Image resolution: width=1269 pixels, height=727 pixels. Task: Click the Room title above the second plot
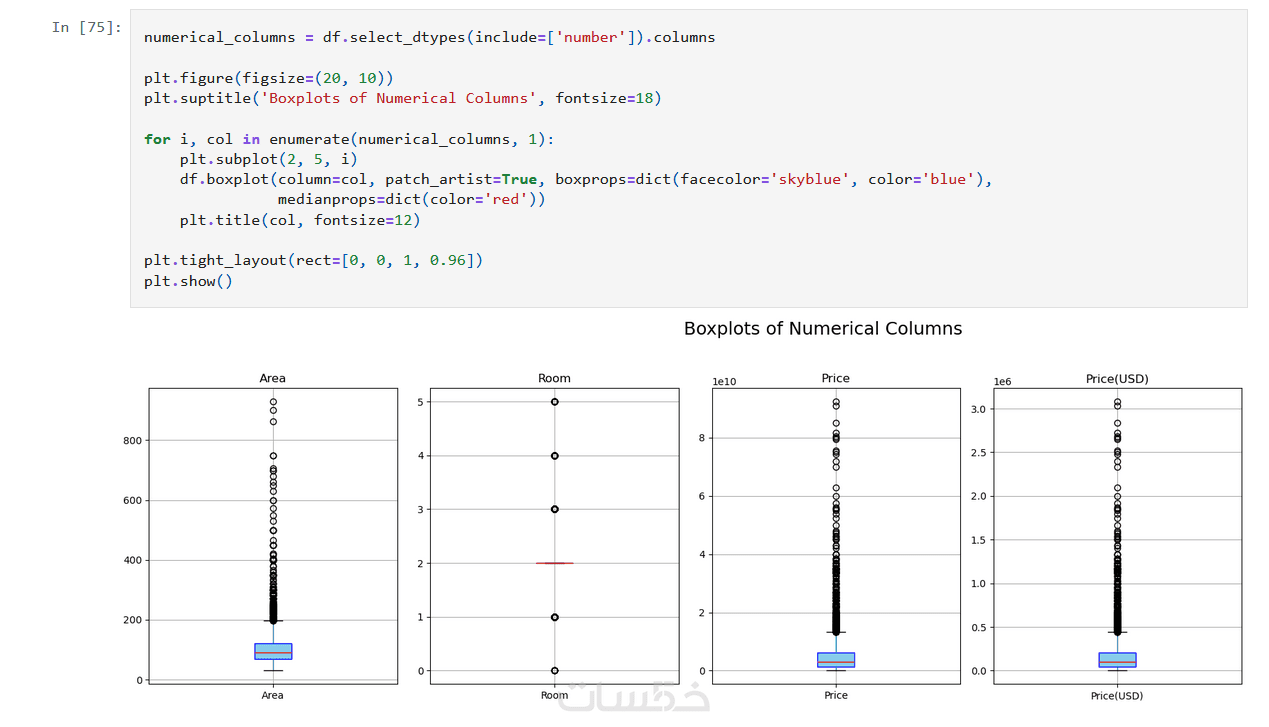pos(554,378)
